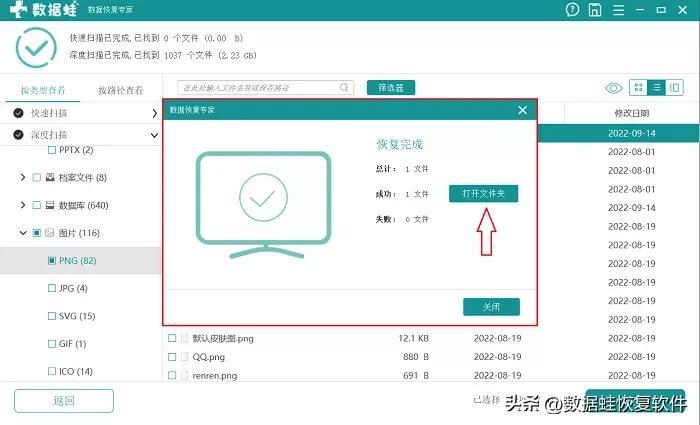
Task: Select the GIF (1) tree item
Action: 72,343
